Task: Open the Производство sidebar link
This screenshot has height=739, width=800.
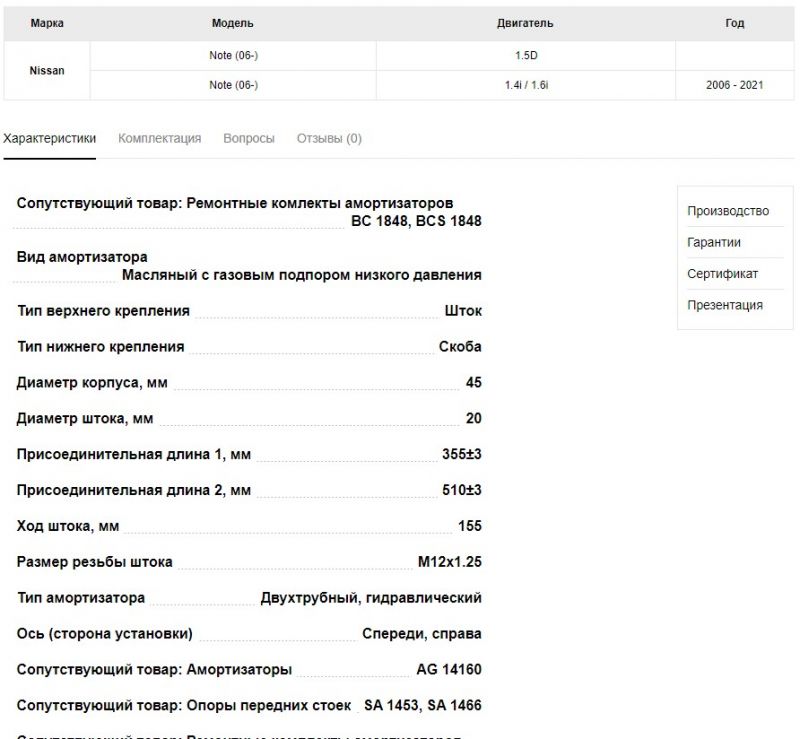Action: [728, 211]
